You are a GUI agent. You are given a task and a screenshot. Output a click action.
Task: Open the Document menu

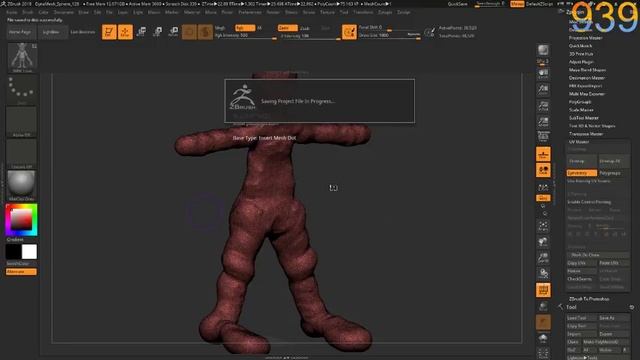64,12
